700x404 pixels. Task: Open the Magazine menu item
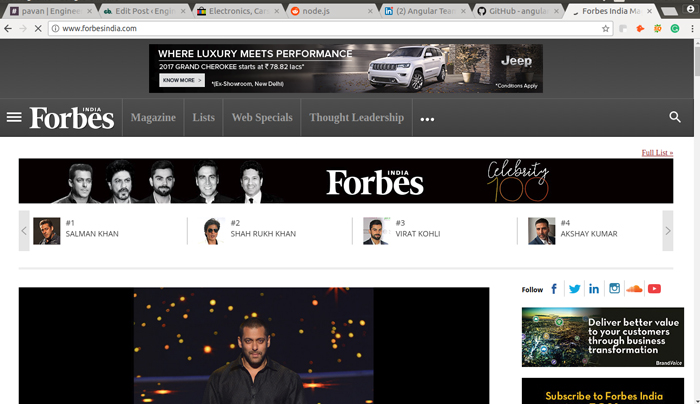[x=153, y=117]
